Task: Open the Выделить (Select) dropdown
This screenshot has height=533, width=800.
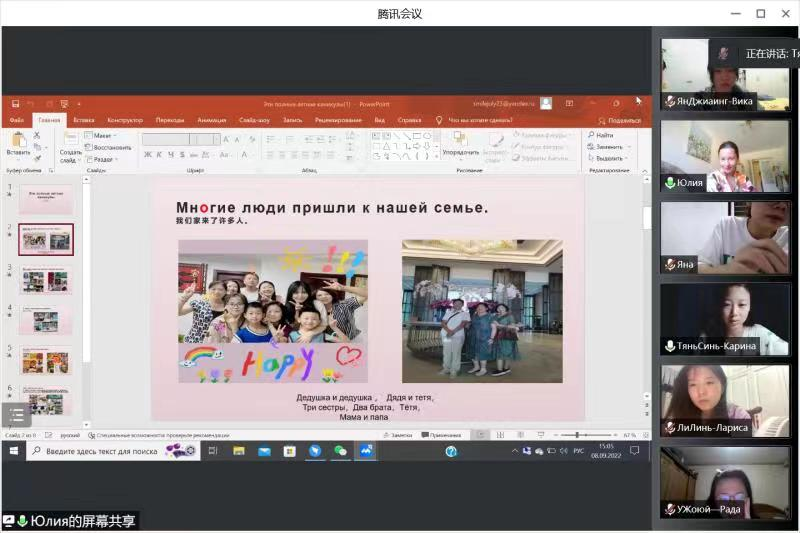Action: pyautogui.click(x=608, y=159)
